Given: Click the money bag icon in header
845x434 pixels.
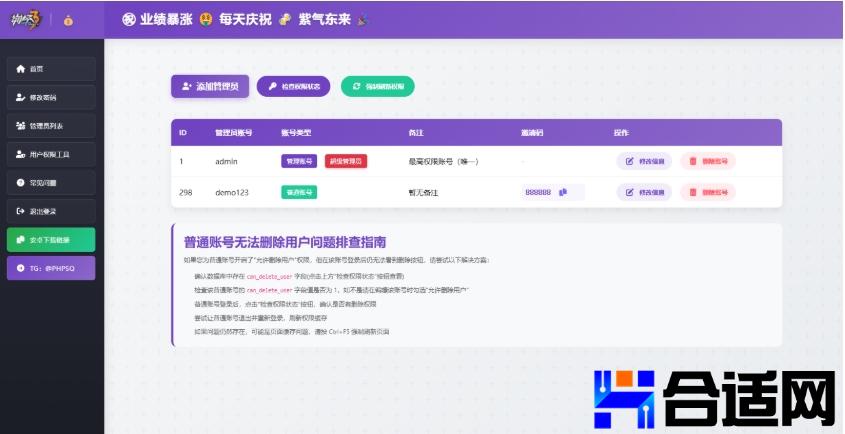Looking at the screenshot, I should point(68,20).
